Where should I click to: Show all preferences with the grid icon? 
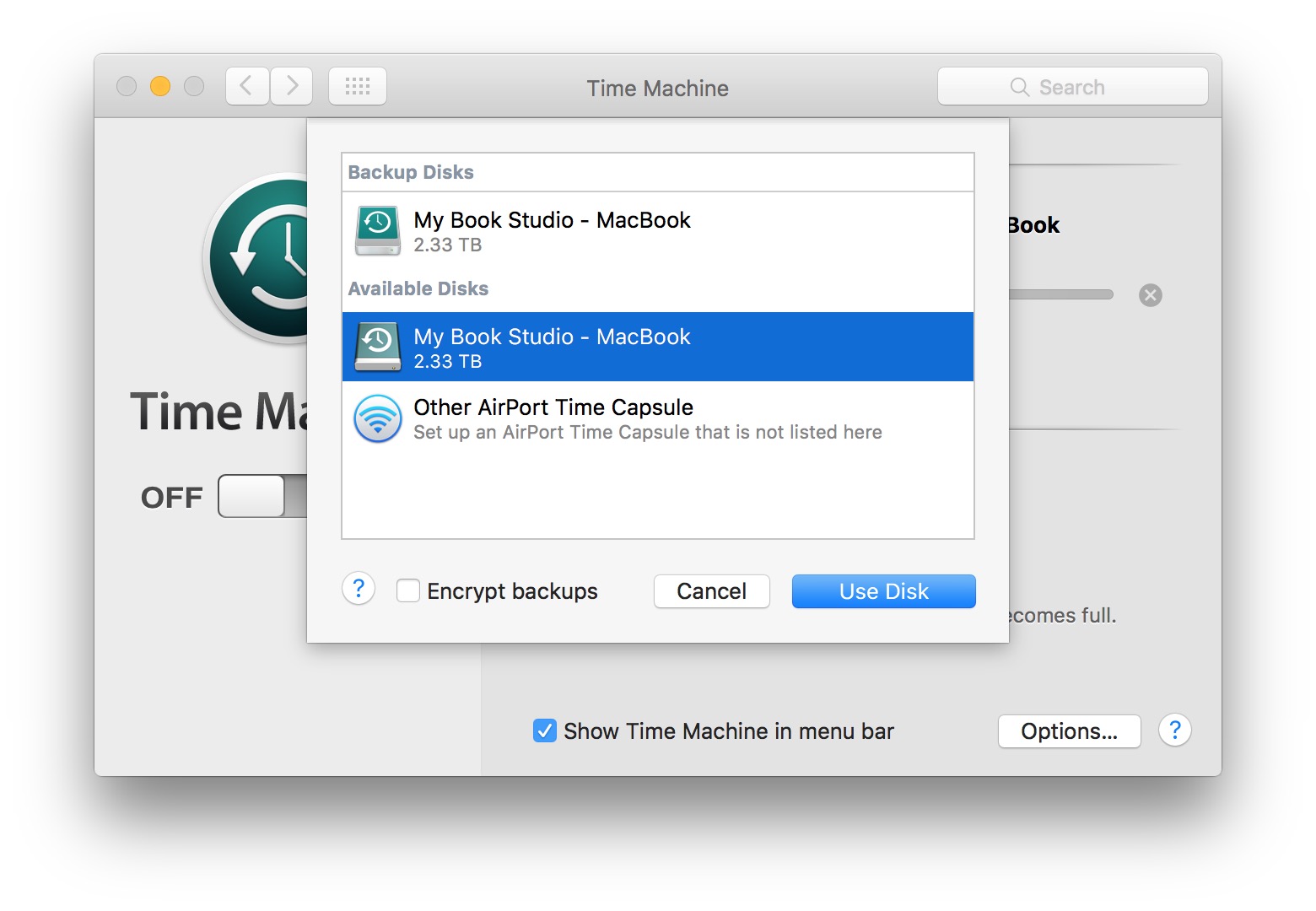(x=358, y=86)
